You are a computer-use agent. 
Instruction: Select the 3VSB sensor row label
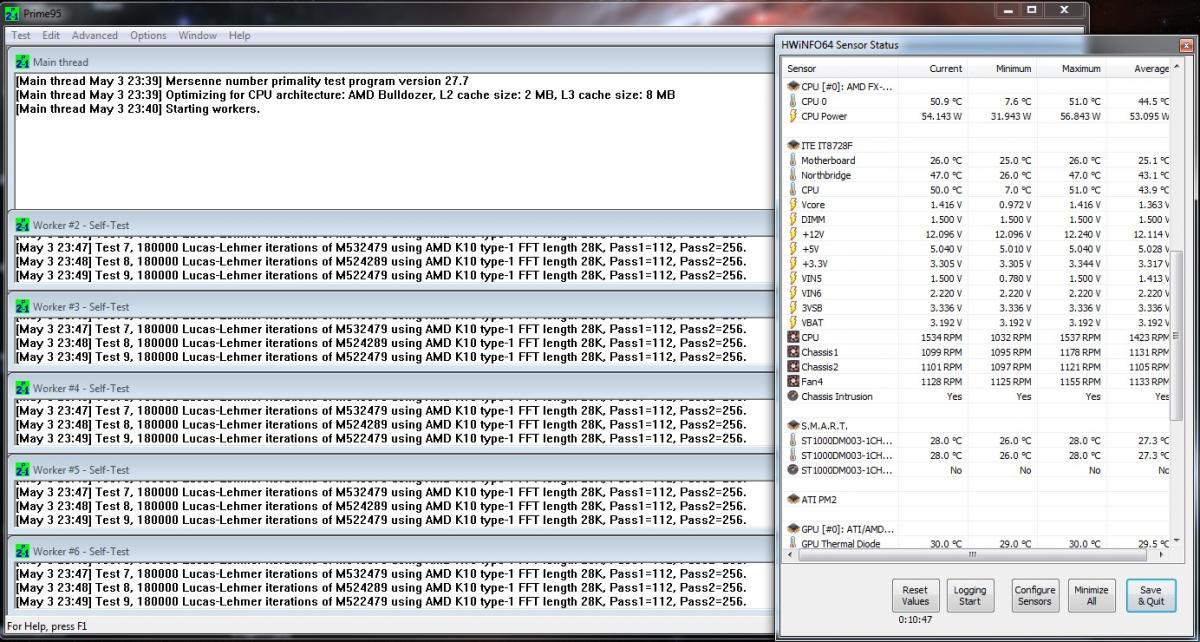tap(813, 308)
